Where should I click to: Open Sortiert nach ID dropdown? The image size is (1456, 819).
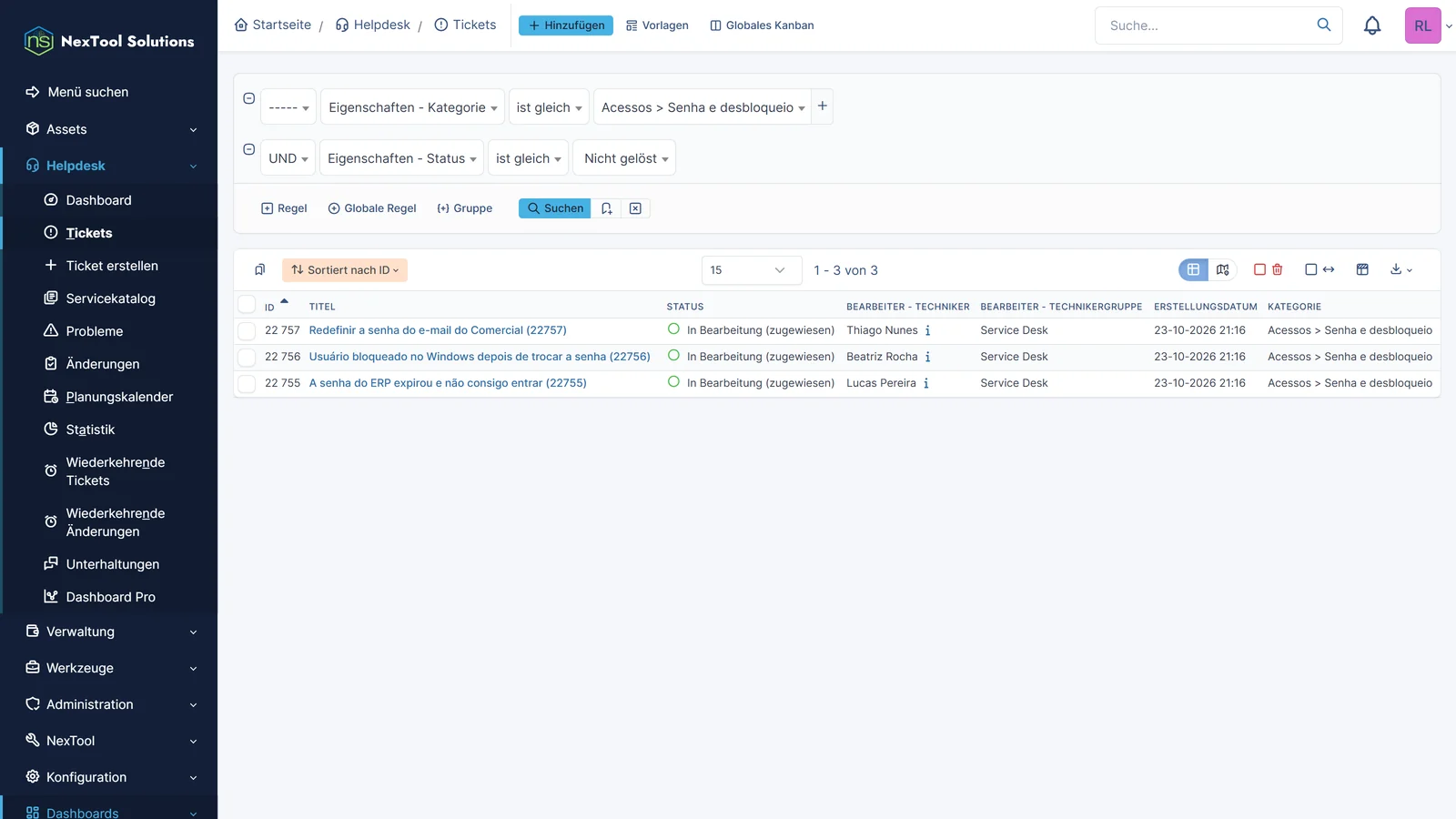pyautogui.click(x=345, y=270)
